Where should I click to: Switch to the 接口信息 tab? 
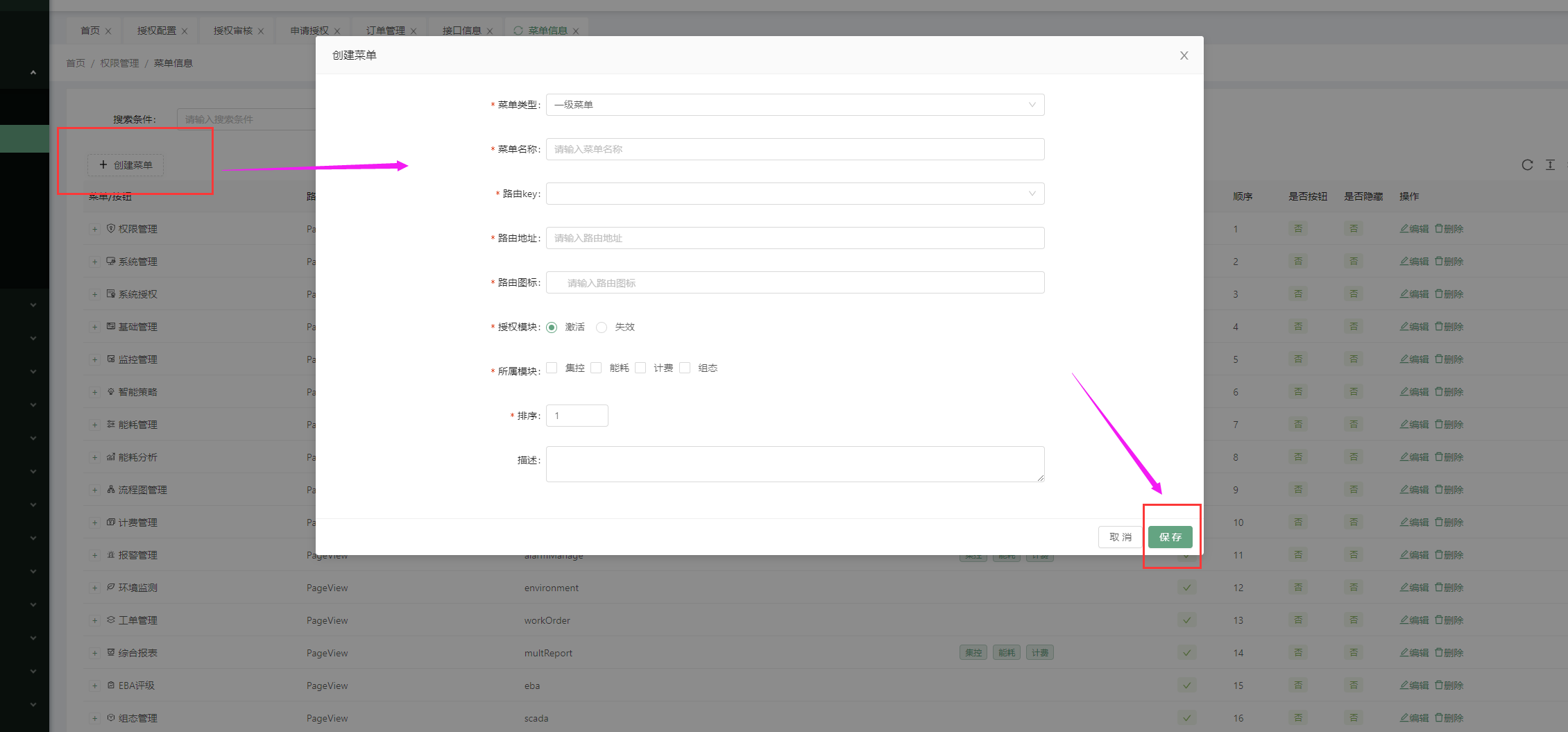[462, 31]
